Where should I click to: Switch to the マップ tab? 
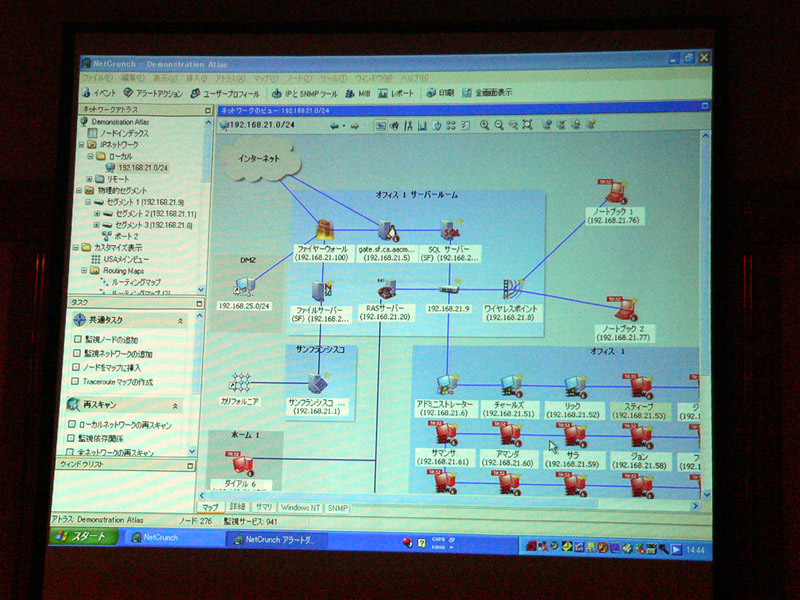(x=210, y=507)
